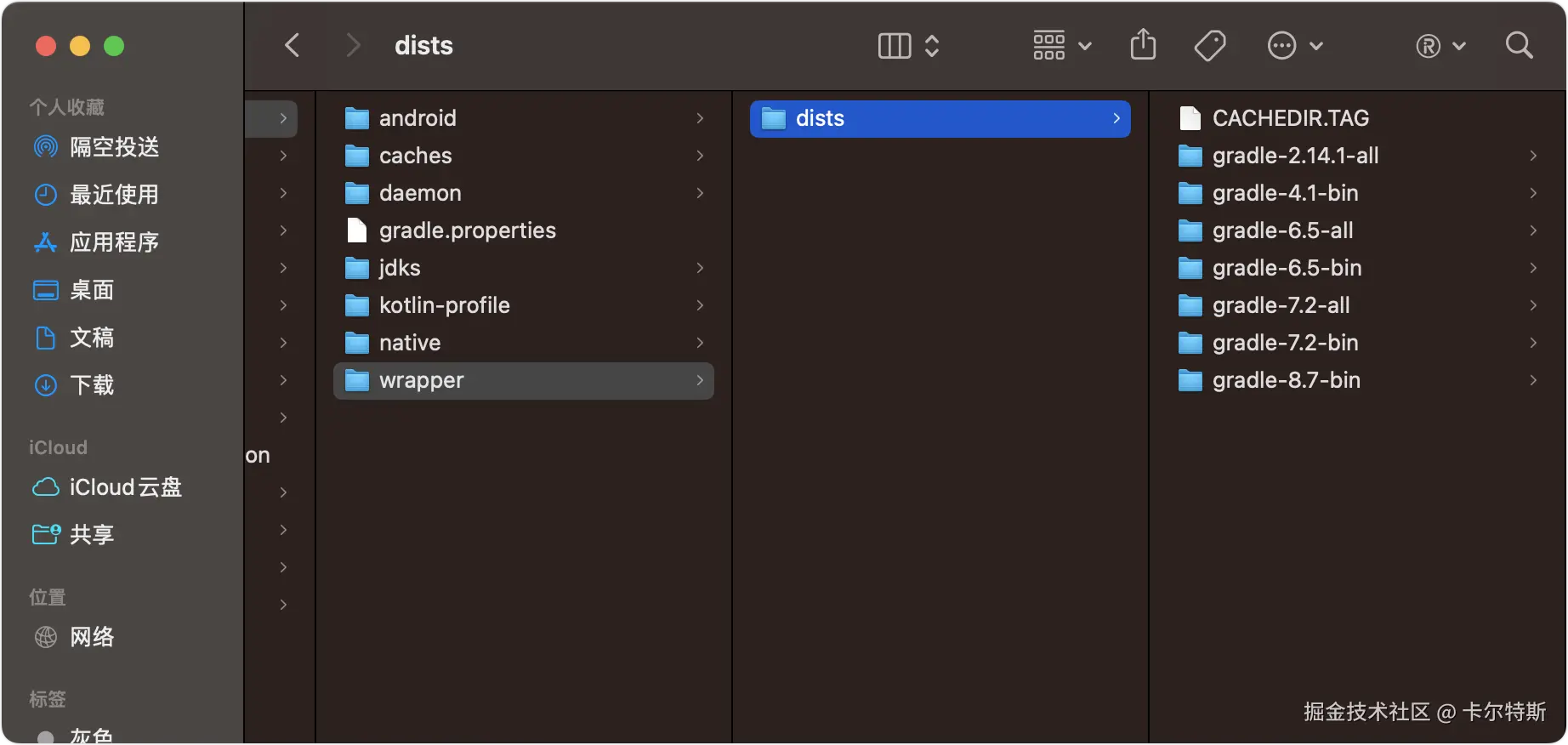Viewport: 1568px width, 745px height.
Task: Open Recents (最近使用) in sidebar
Action: [x=114, y=195]
